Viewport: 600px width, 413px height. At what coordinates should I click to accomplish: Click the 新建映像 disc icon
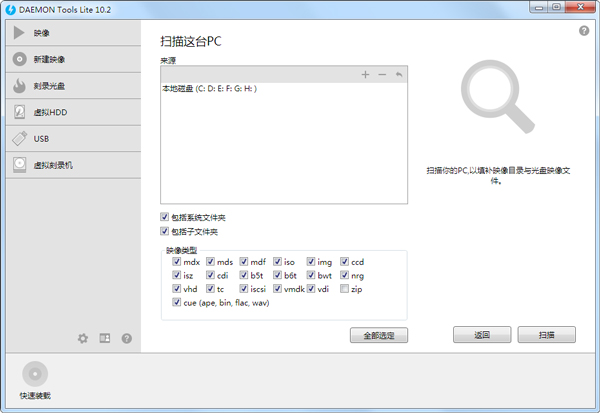pos(20,59)
